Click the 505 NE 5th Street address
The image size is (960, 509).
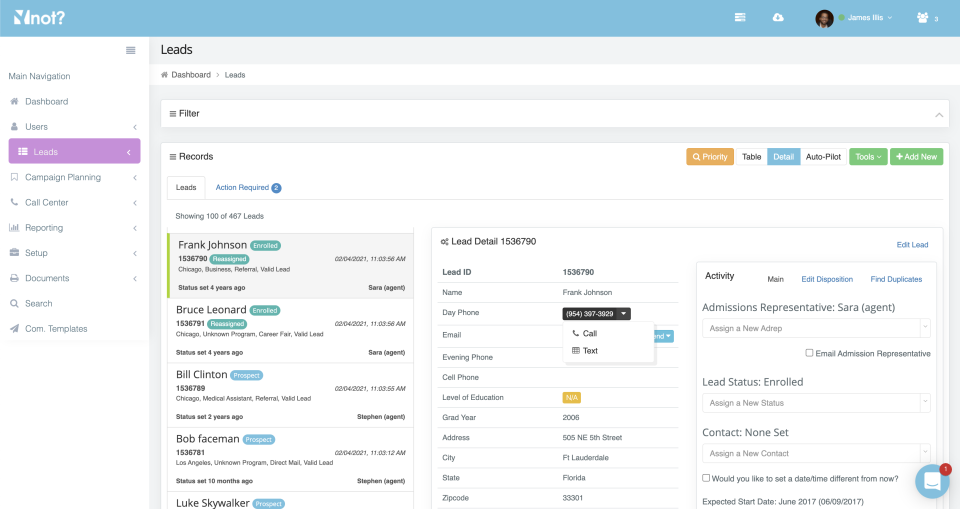coord(592,437)
